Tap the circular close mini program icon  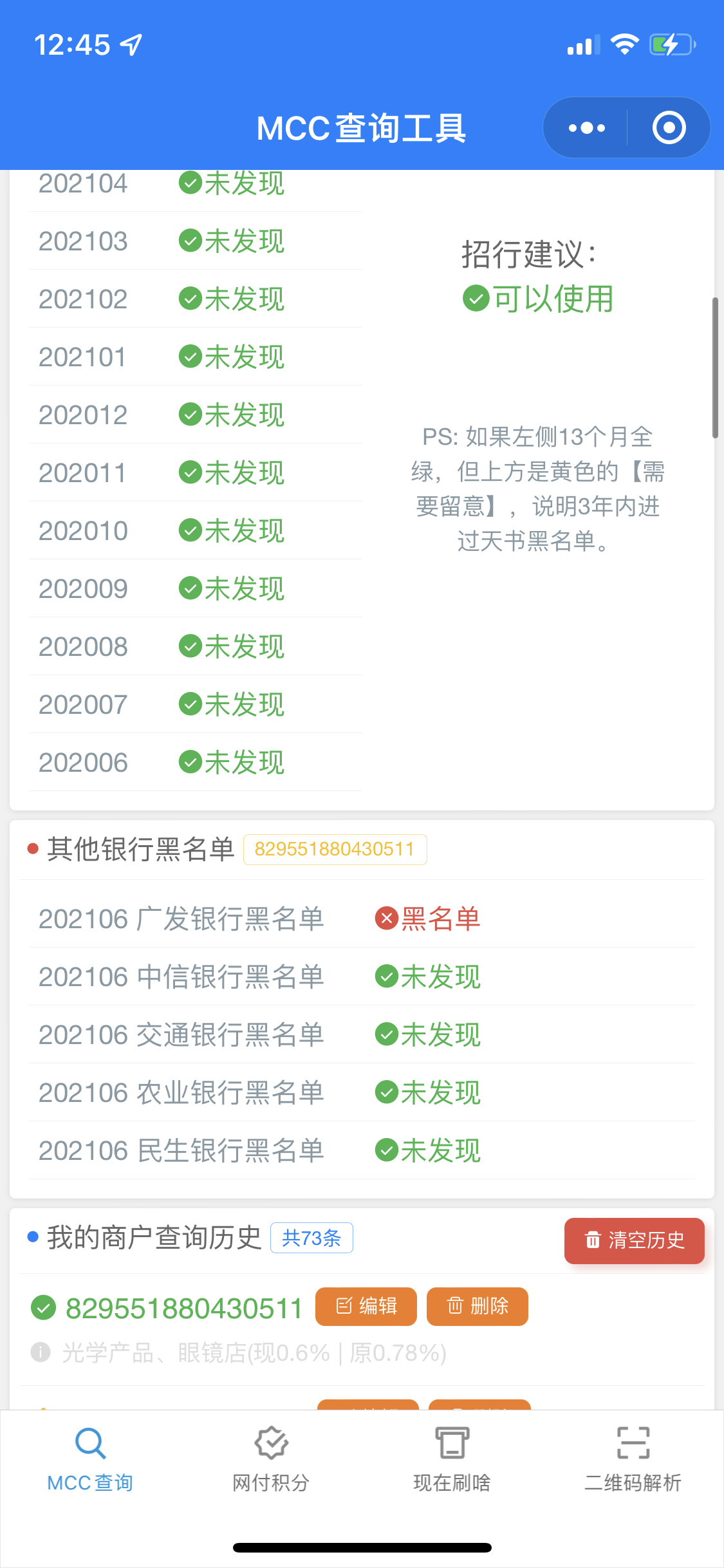tap(669, 127)
